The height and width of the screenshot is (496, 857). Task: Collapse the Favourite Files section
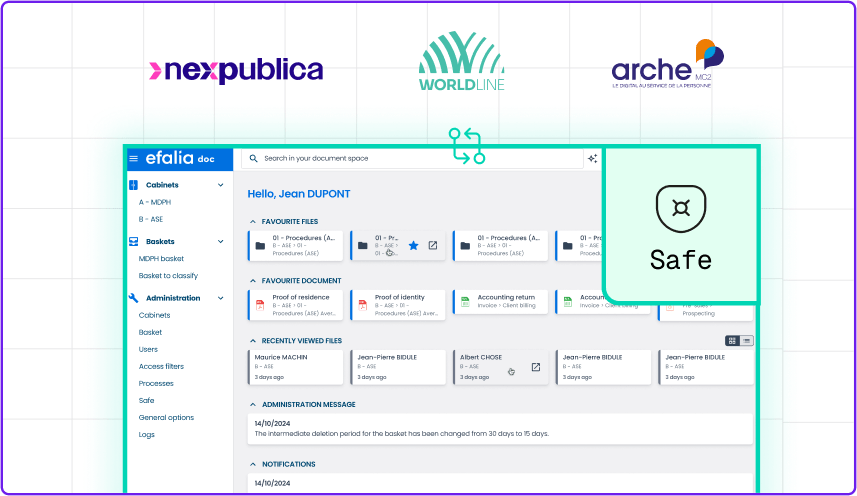pyautogui.click(x=253, y=222)
